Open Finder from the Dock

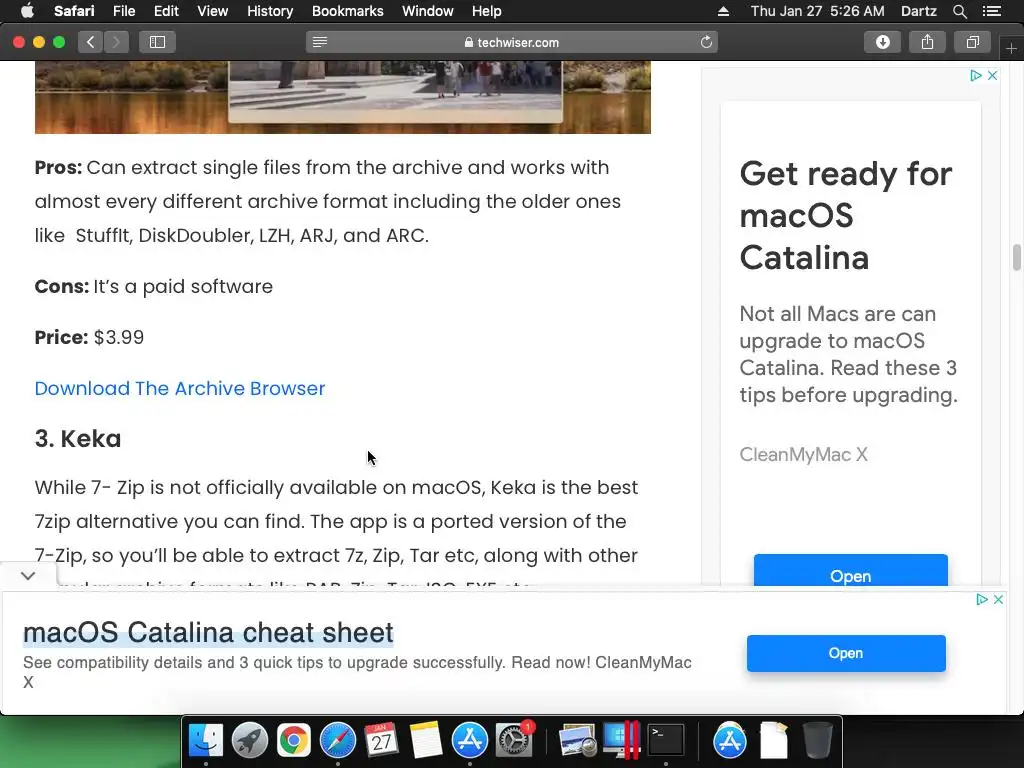coord(206,741)
